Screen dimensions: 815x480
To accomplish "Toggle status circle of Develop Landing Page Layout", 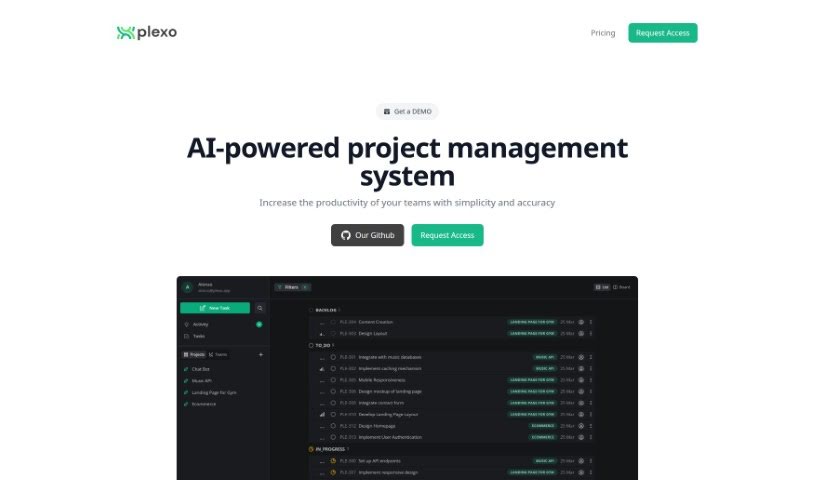I will point(333,414).
